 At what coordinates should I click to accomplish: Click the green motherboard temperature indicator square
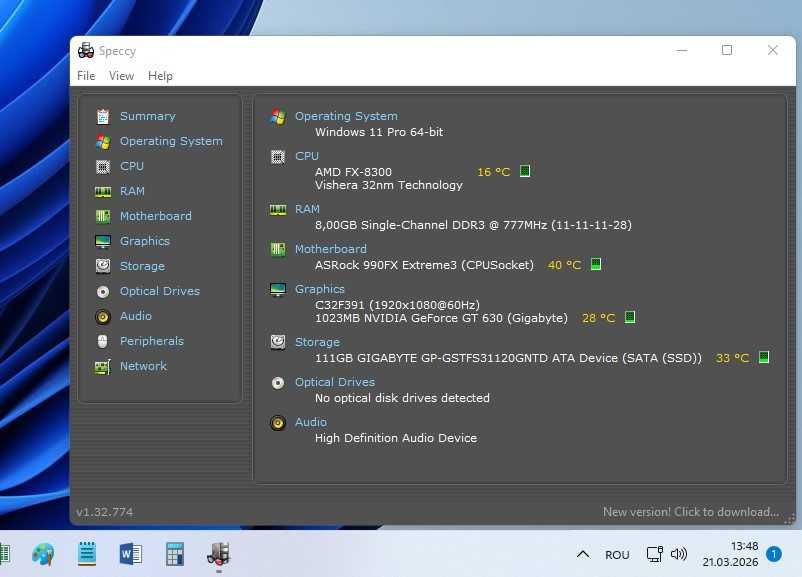coord(596,264)
